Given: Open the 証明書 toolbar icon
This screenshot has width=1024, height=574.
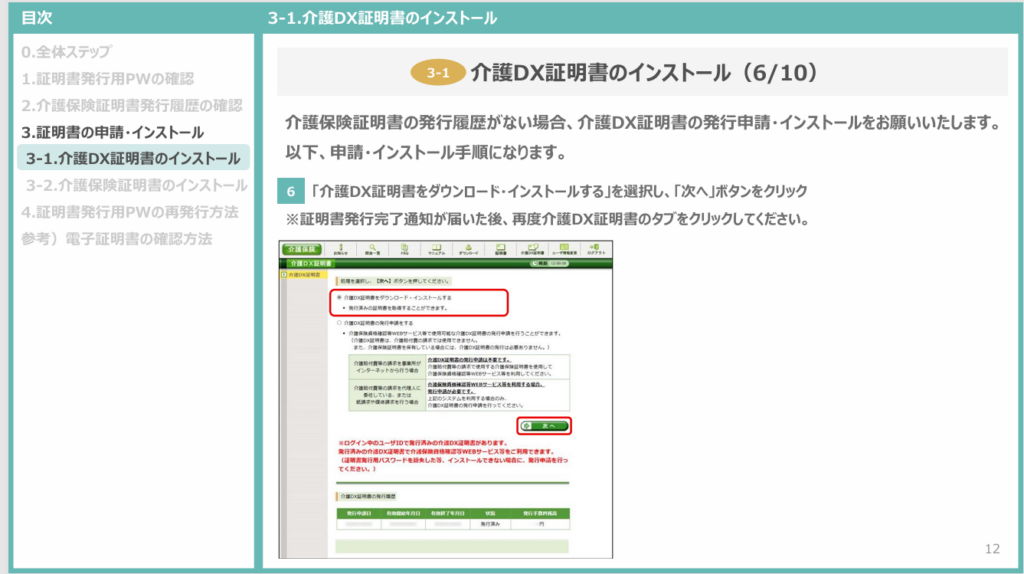Looking at the screenshot, I should [x=500, y=249].
